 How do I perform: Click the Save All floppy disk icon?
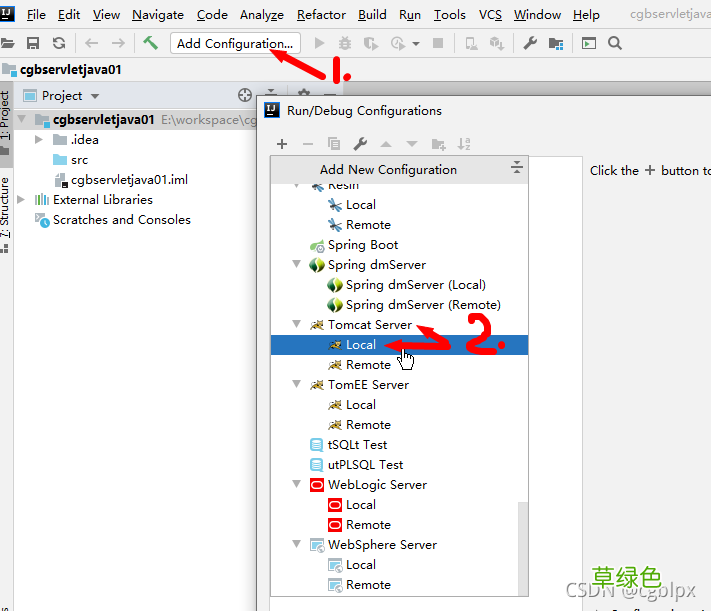coord(33,43)
